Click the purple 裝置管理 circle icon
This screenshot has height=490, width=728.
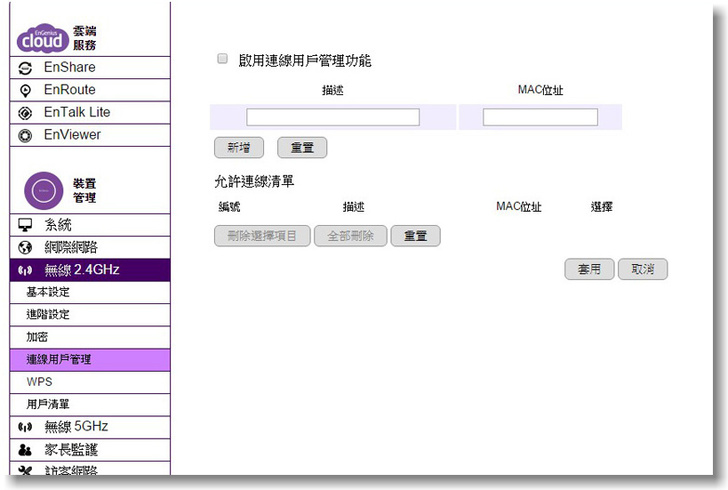click(44, 190)
